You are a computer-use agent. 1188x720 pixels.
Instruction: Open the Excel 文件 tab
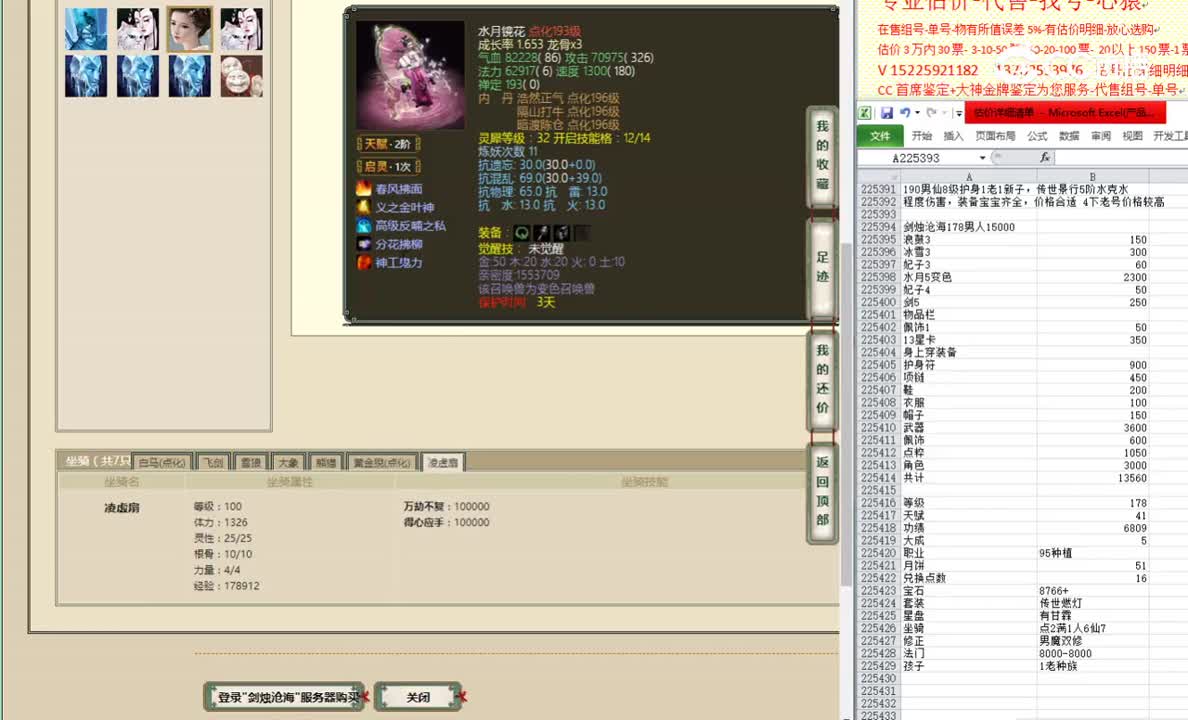coord(880,136)
